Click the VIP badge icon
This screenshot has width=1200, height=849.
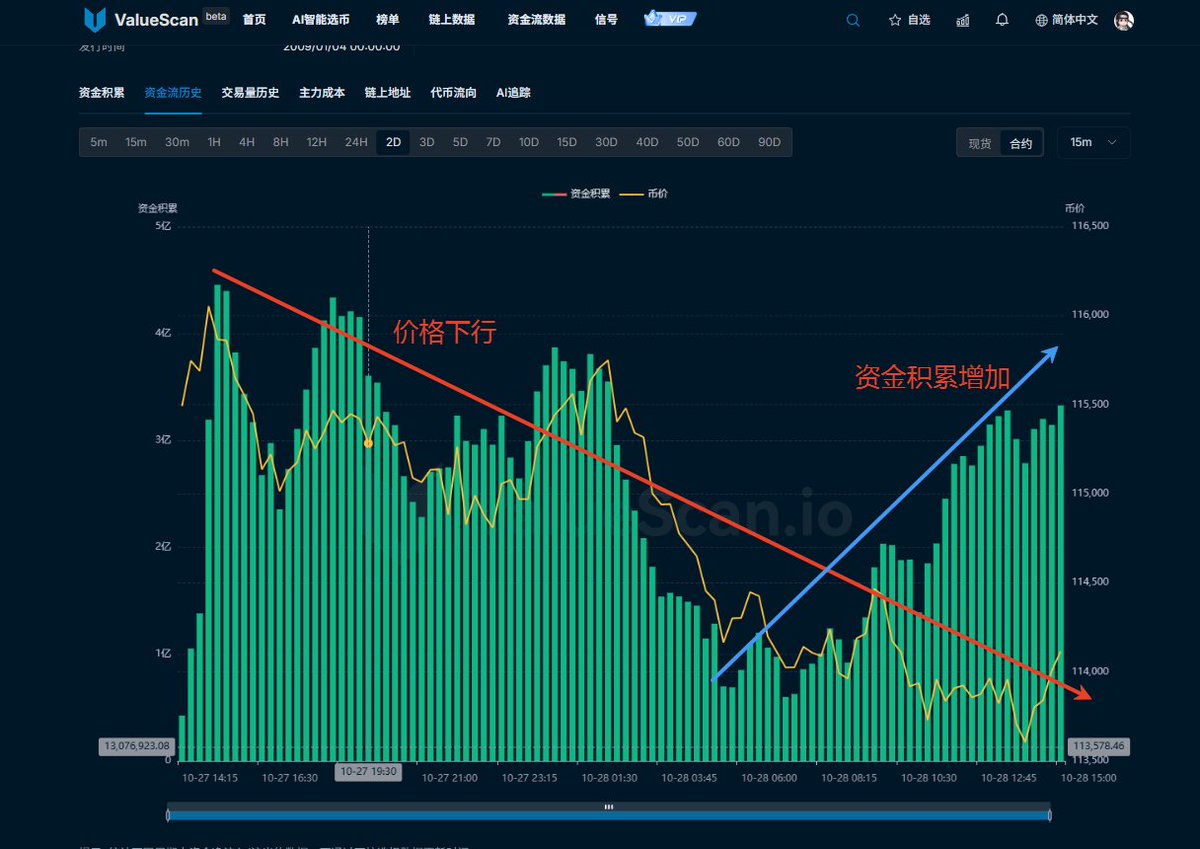tap(671, 19)
